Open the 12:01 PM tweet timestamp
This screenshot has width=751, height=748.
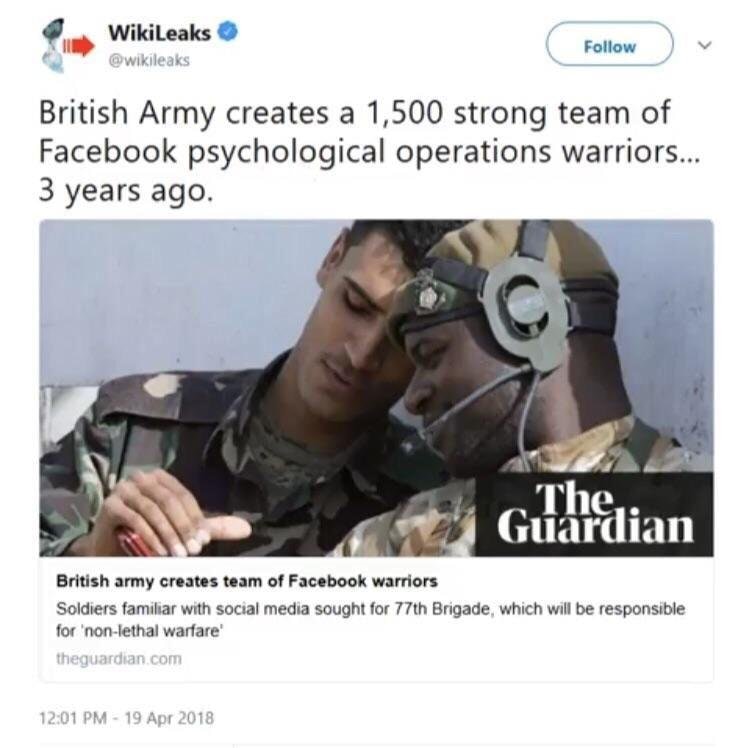click(73, 718)
